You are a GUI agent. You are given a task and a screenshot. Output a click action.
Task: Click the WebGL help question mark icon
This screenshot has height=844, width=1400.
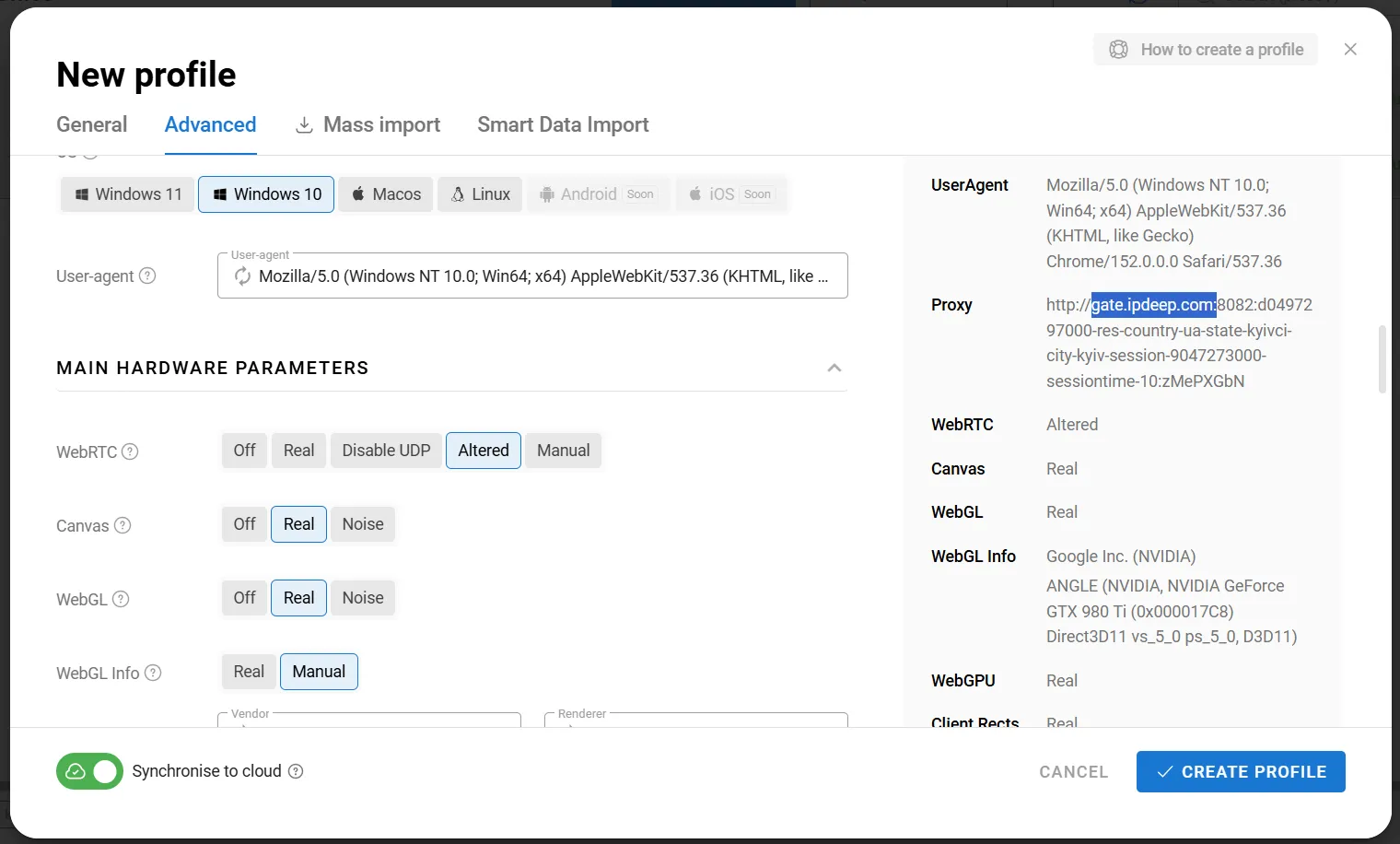(x=121, y=599)
